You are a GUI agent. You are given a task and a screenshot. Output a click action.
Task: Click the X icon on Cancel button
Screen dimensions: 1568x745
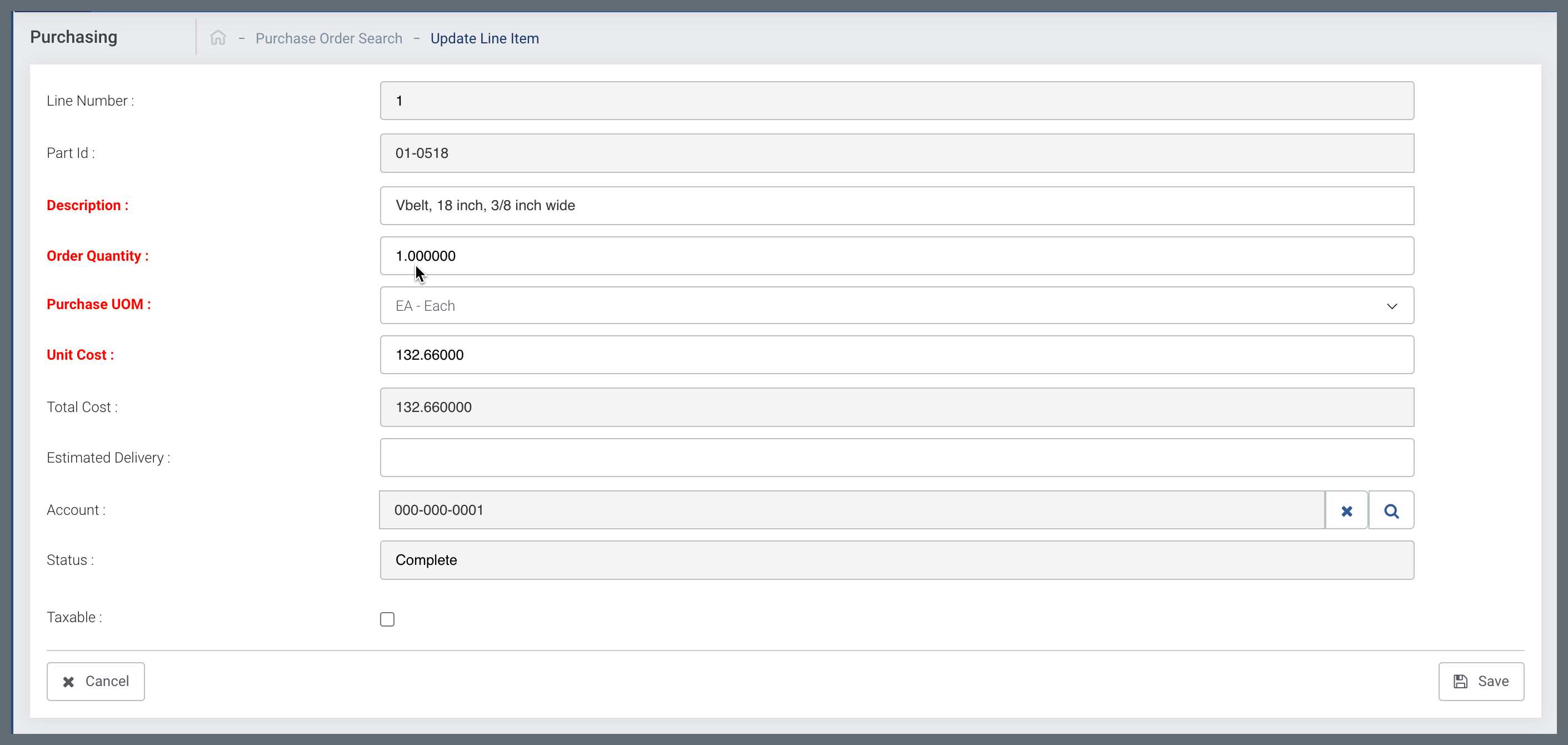tap(69, 681)
